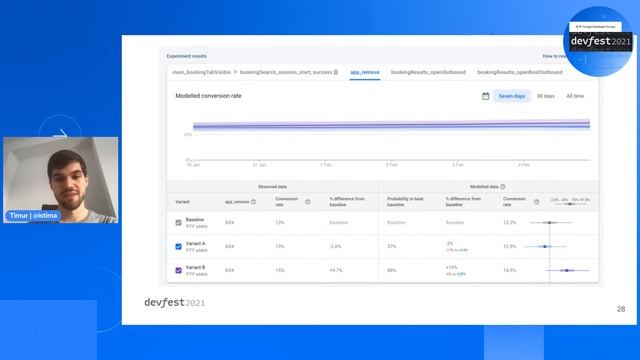Switch to bookingResults_openOutbound tab

[428, 72]
